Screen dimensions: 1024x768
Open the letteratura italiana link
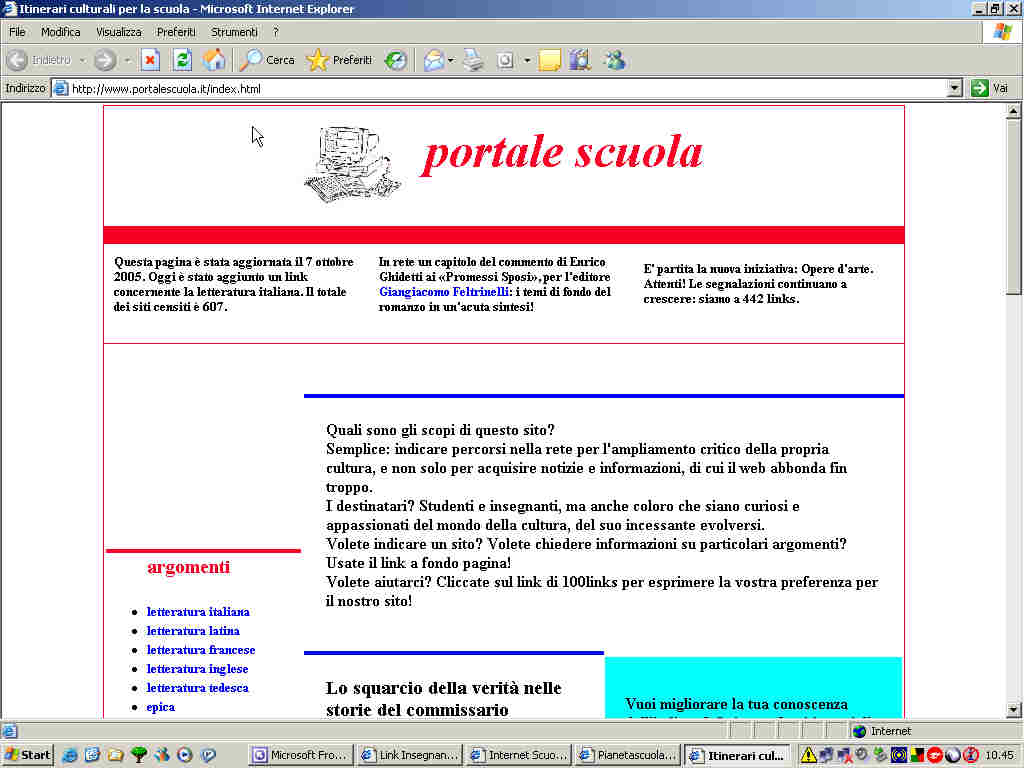tap(198, 612)
